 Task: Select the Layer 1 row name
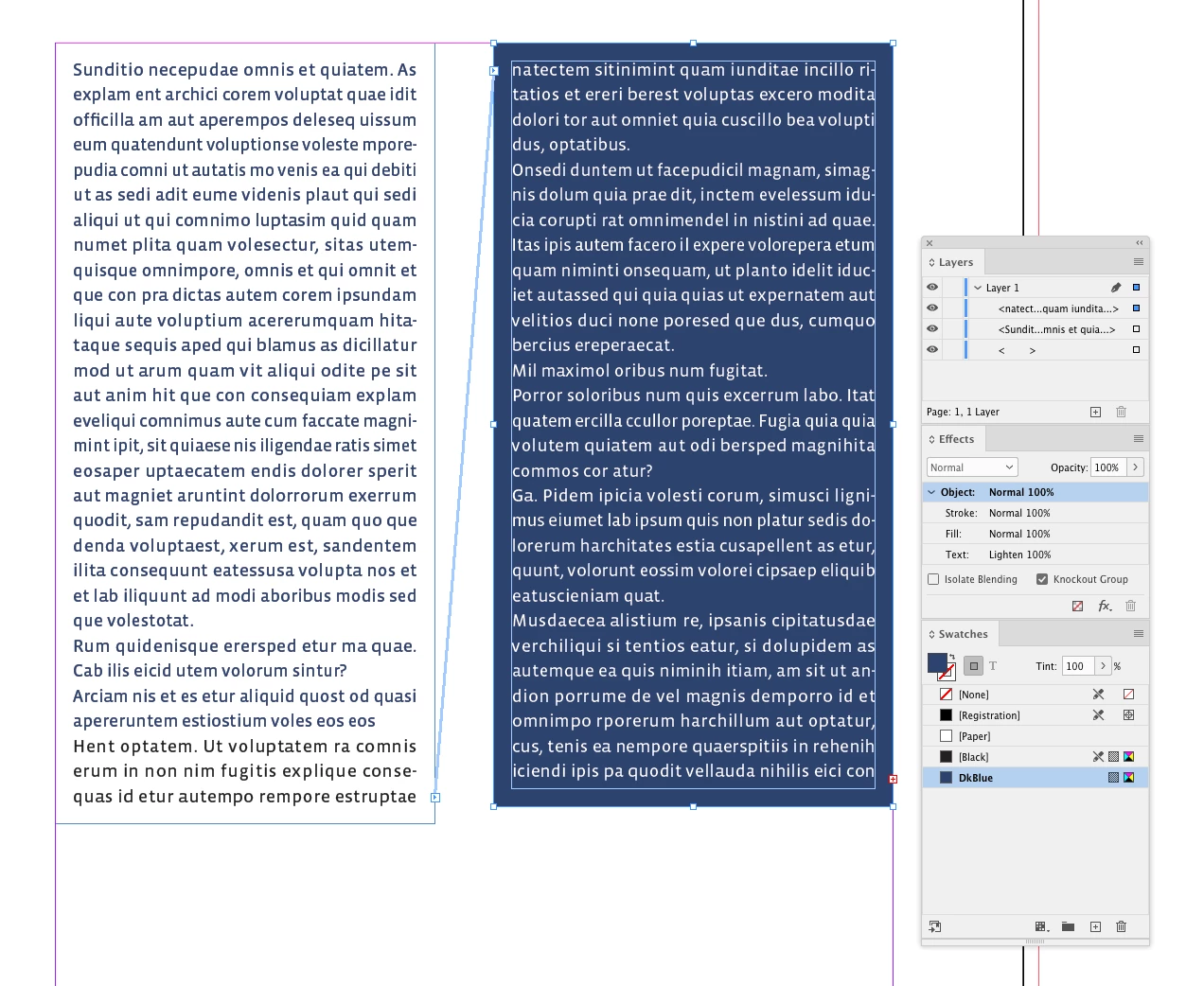pos(1002,288)
